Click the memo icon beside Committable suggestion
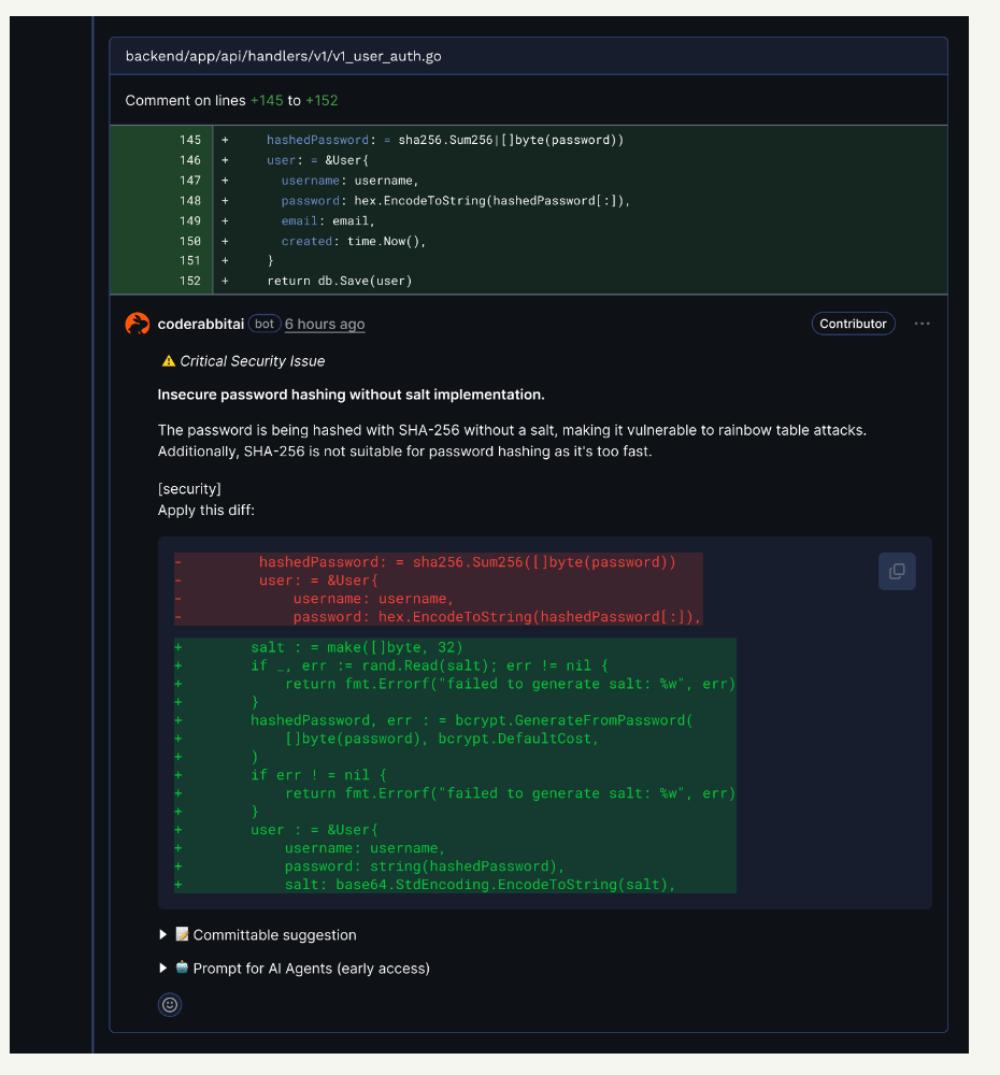Image resolution: width=1000 pixels, height=1075 pixels. [182, 935]
